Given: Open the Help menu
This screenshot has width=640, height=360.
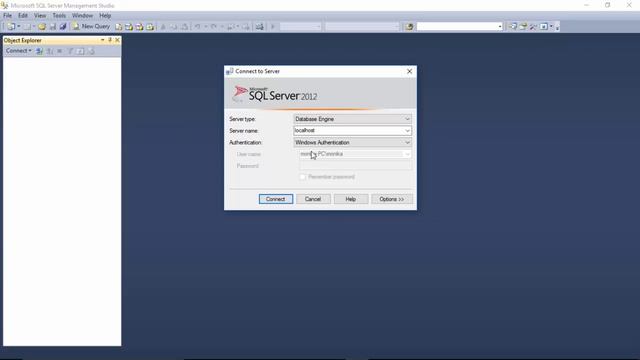Looking at the screenshot, I should (x=105, y=16).
